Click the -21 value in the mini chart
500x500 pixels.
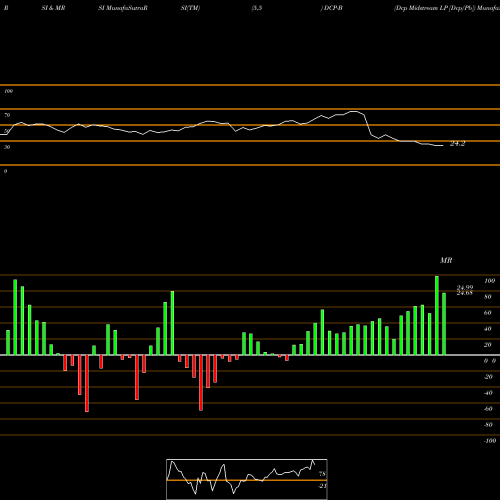322,486
